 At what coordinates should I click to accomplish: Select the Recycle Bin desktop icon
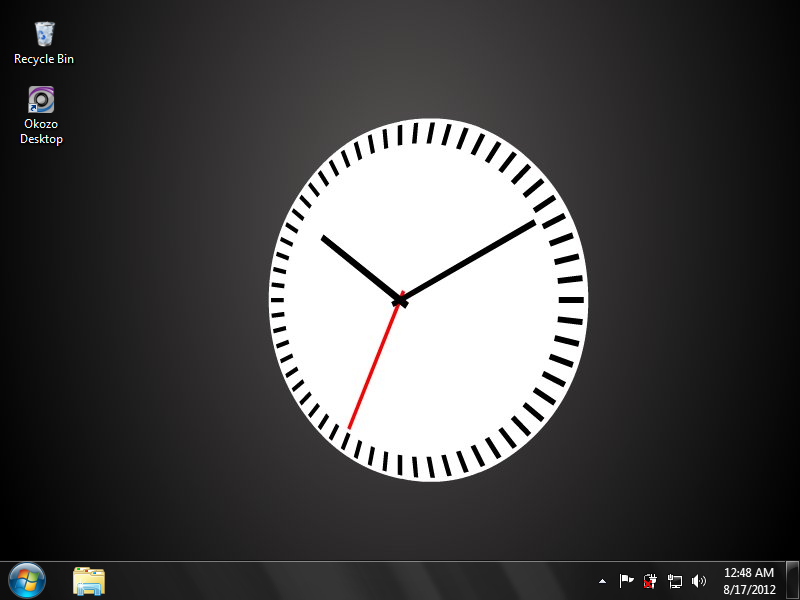44,34
